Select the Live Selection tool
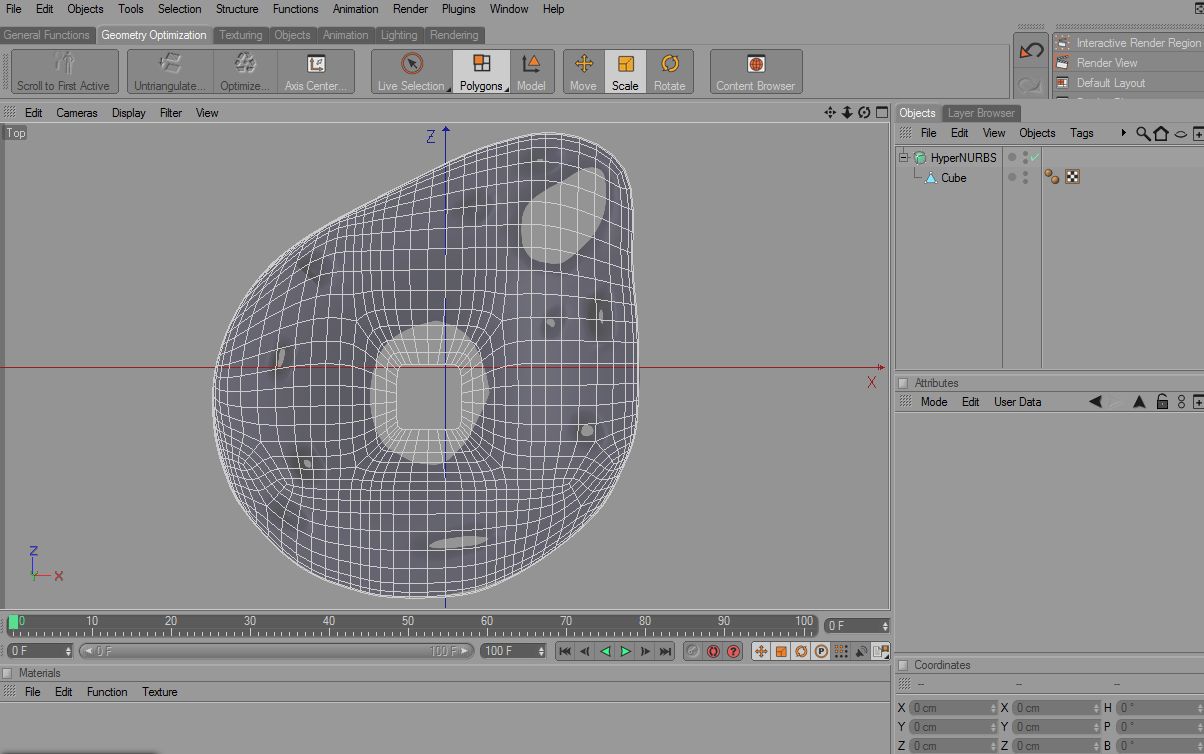 click(x=411, y=72)
